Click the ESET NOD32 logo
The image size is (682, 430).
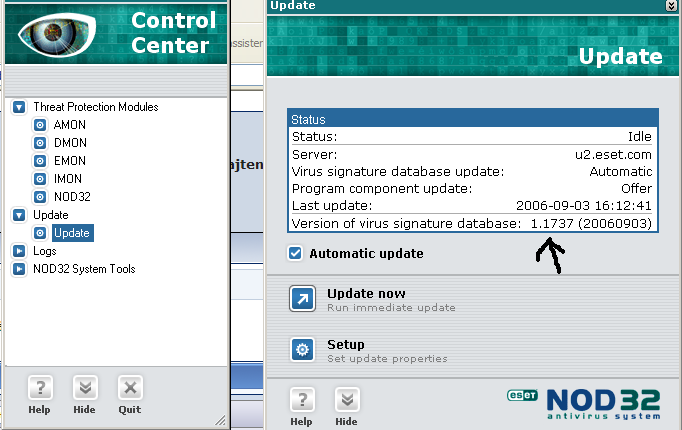click(x=584, y=404)
